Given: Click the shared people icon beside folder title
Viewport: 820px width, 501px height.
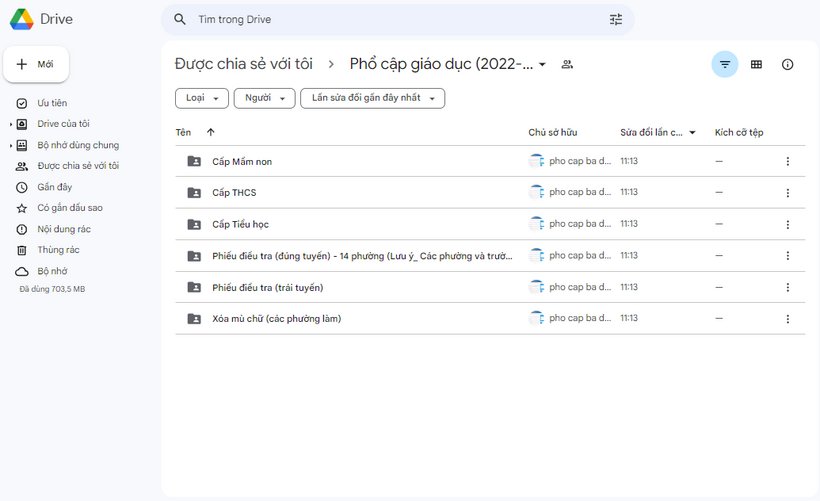Looking at the screenshot, I should click(x=567, y=64).
